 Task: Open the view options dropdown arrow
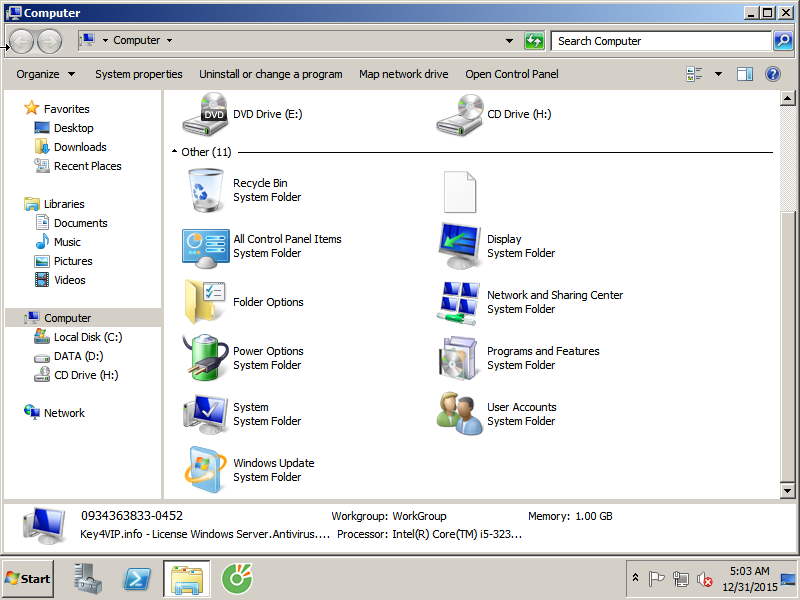click(718, 74)
